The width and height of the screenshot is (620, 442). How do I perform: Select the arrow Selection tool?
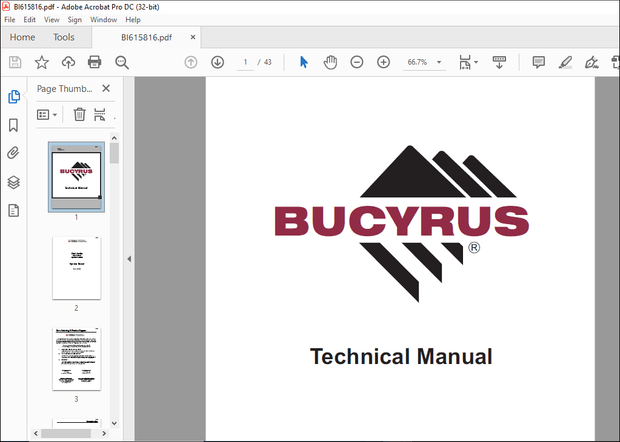pos(304,62)
